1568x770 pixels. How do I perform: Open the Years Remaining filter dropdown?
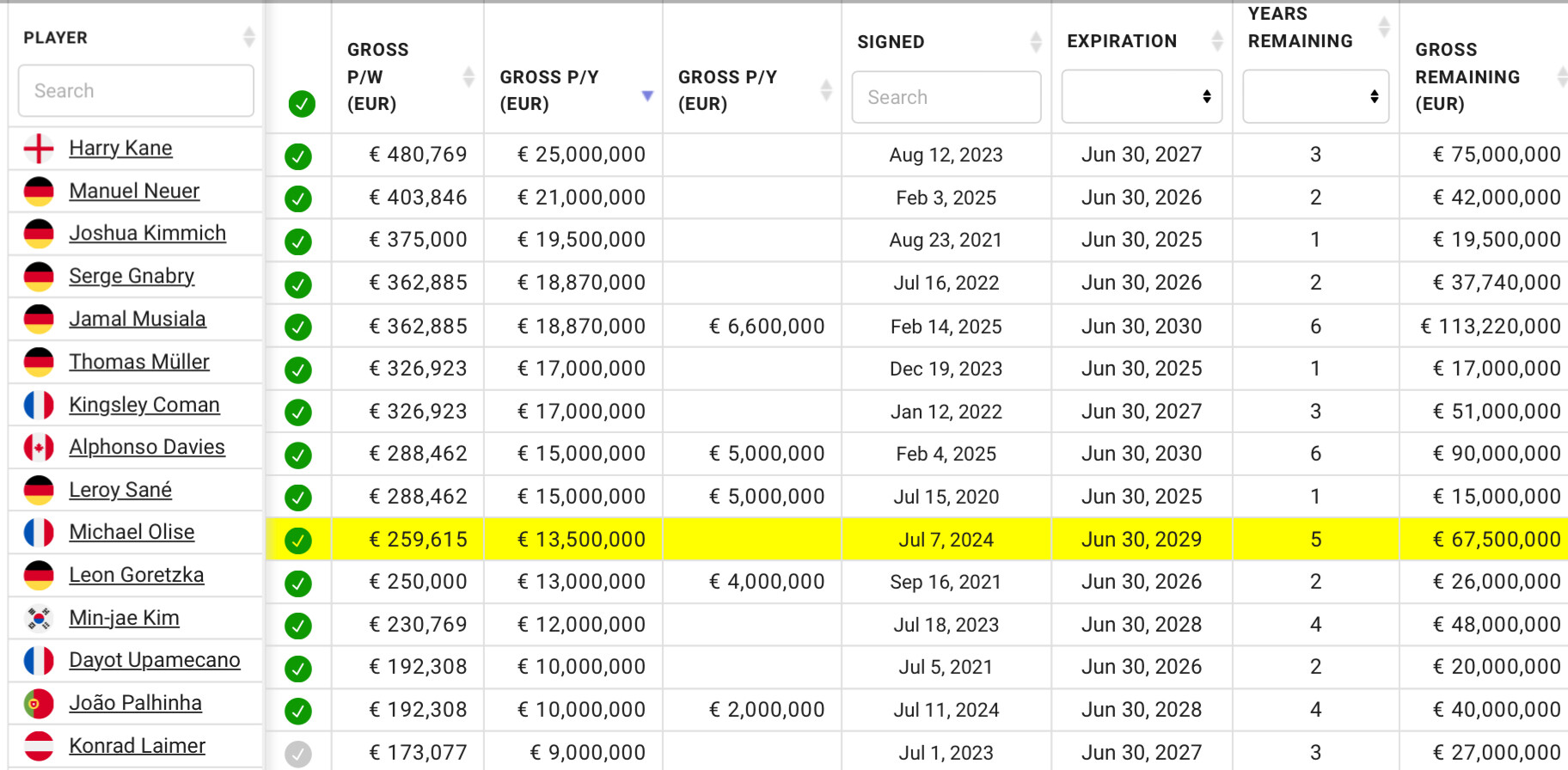[1315, 97]
